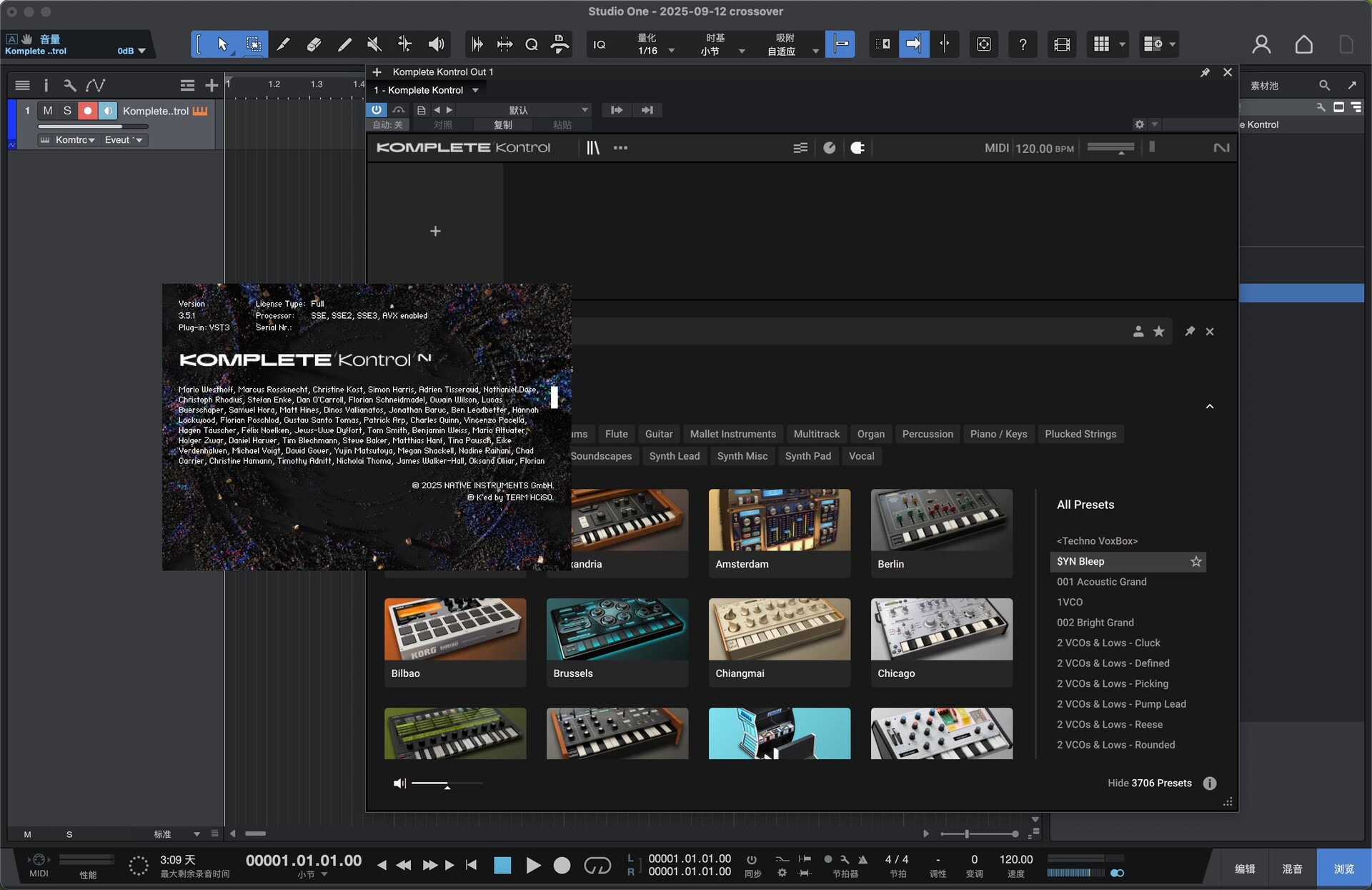This screenshot has height=890, width=1372.
Task: Open the 默认 preset dropdown
Action: 524,110
